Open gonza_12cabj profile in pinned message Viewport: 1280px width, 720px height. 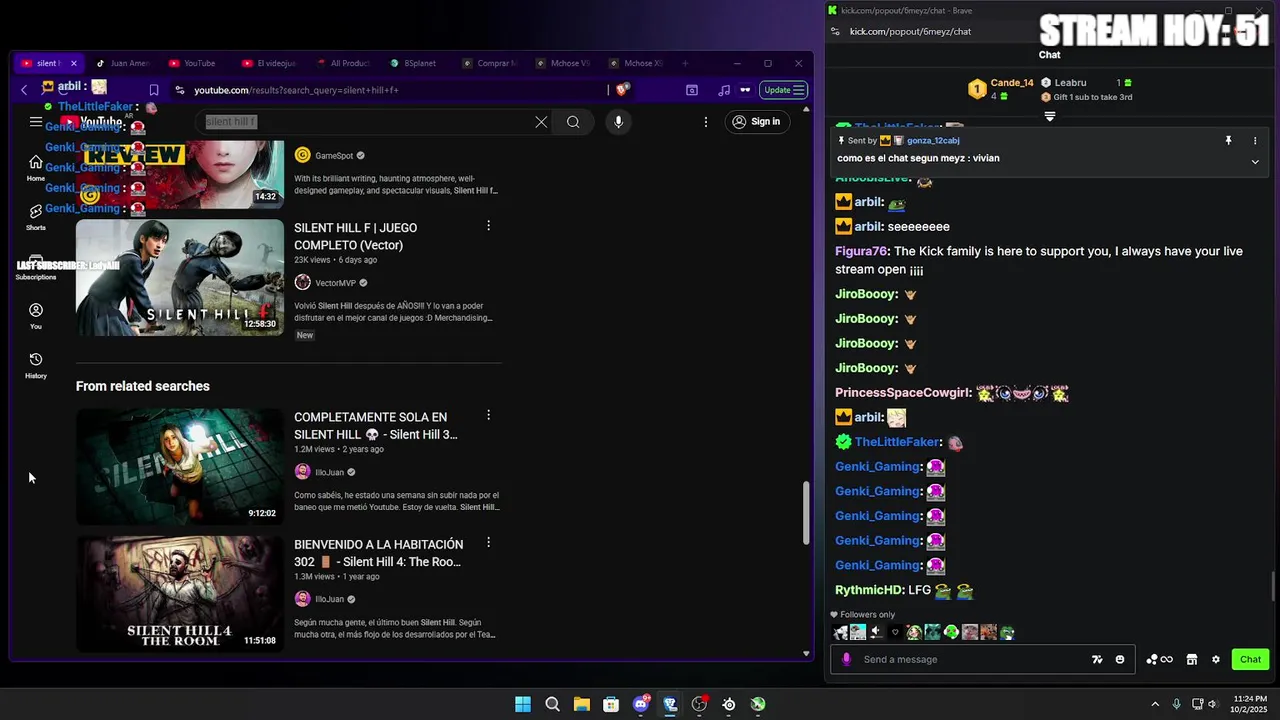coord(932,141)
